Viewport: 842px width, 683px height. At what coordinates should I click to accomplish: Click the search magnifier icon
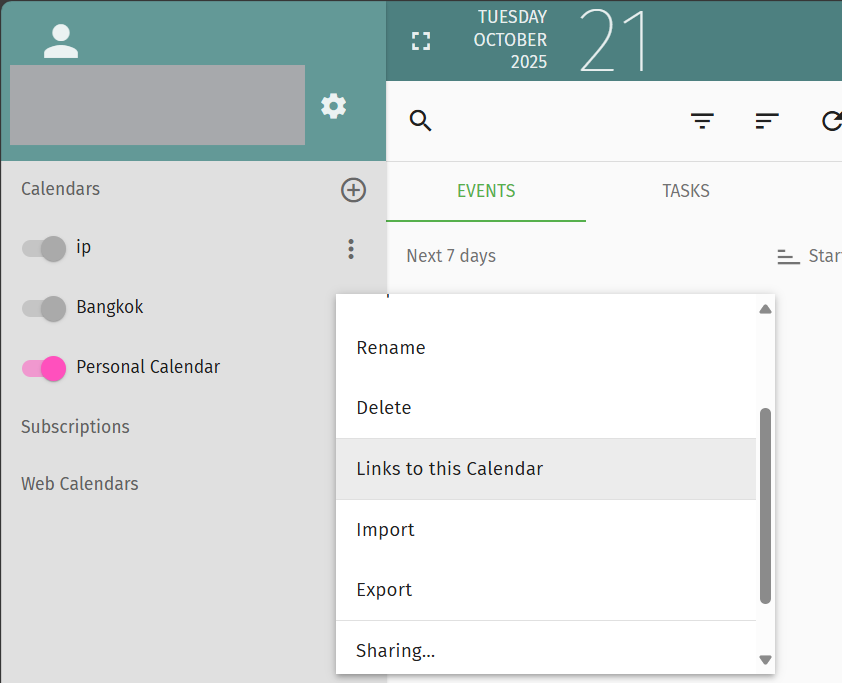[421, 121]
